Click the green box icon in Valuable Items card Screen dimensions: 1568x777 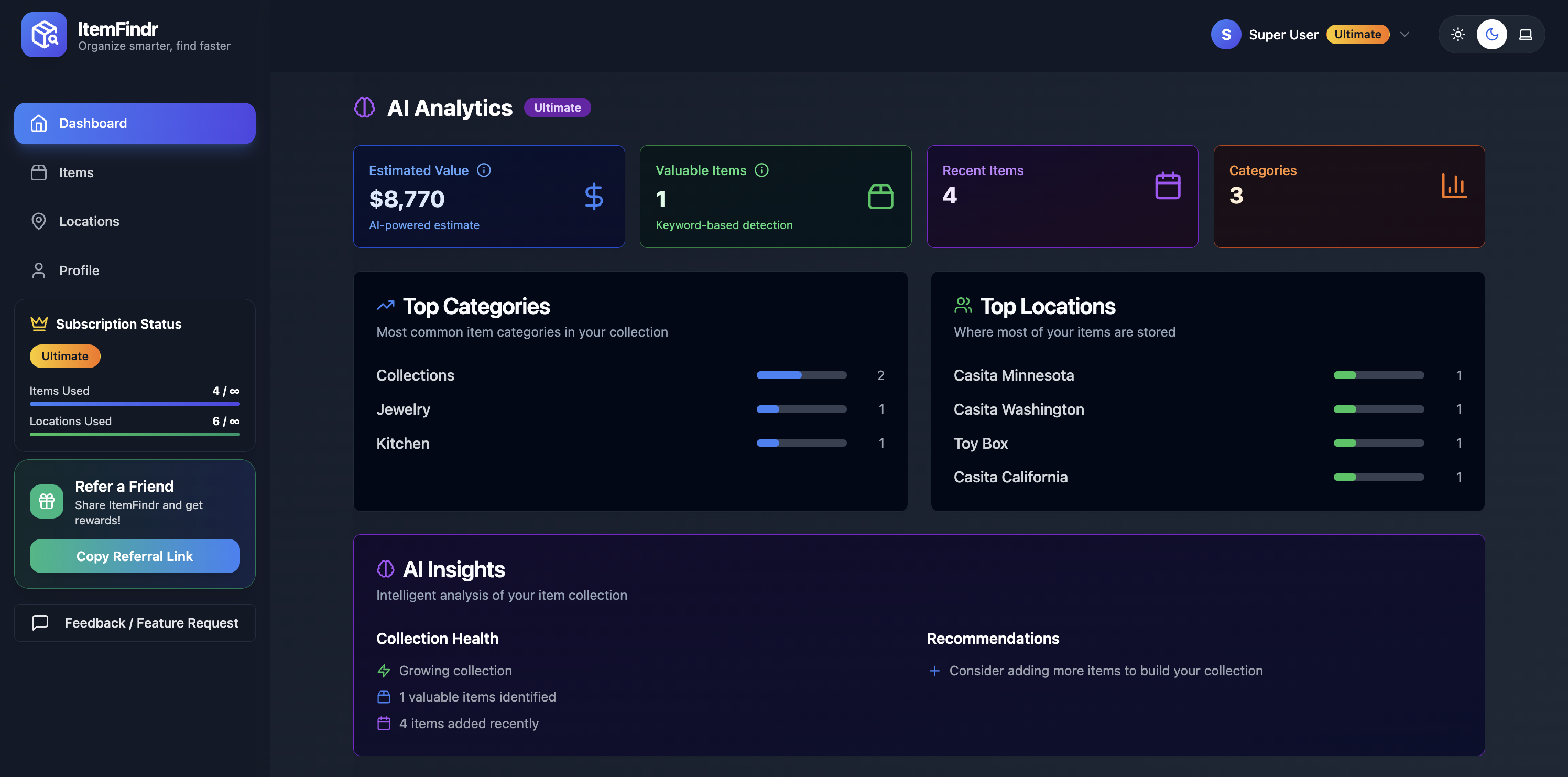(x=880, y=197)
